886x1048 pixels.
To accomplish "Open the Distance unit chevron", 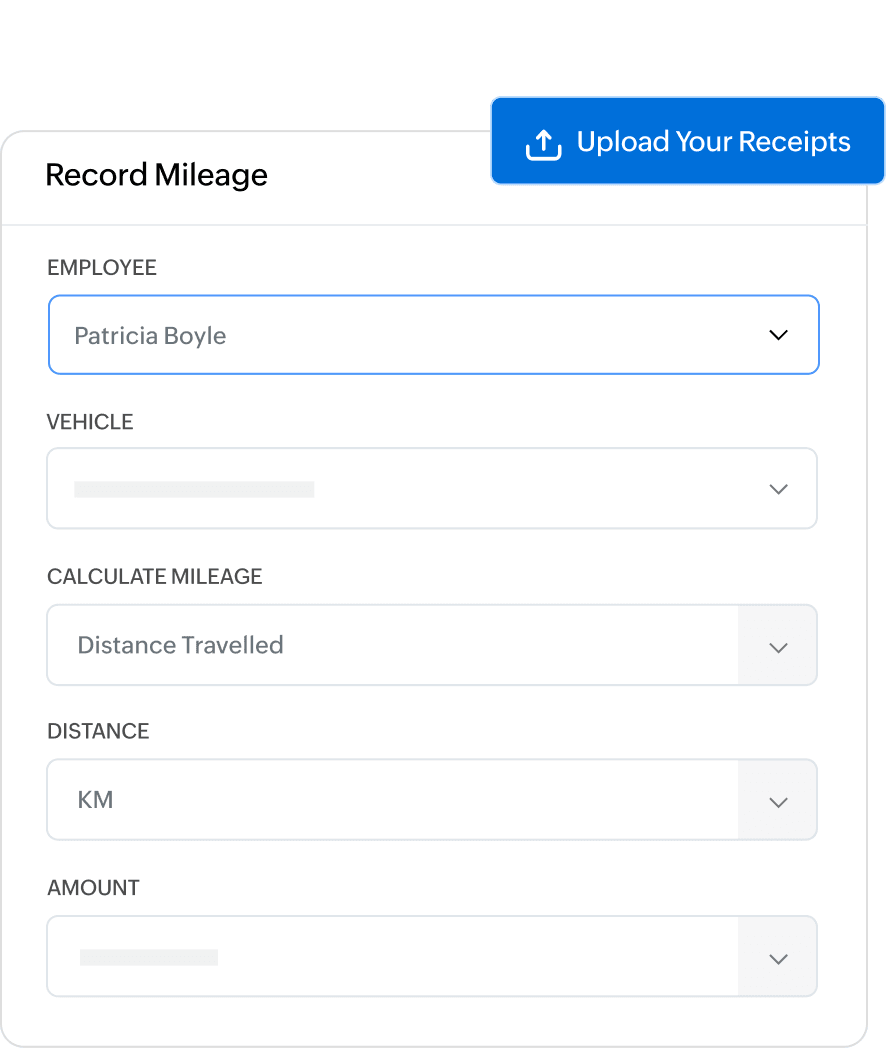I will click(778, 801).
